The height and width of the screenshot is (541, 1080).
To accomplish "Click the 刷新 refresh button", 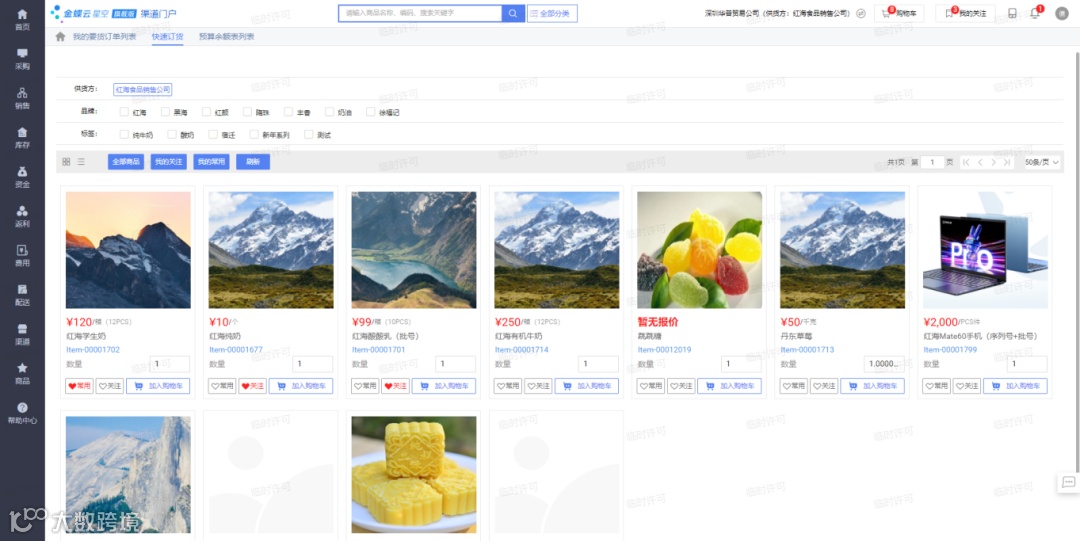I will (253, 162).
